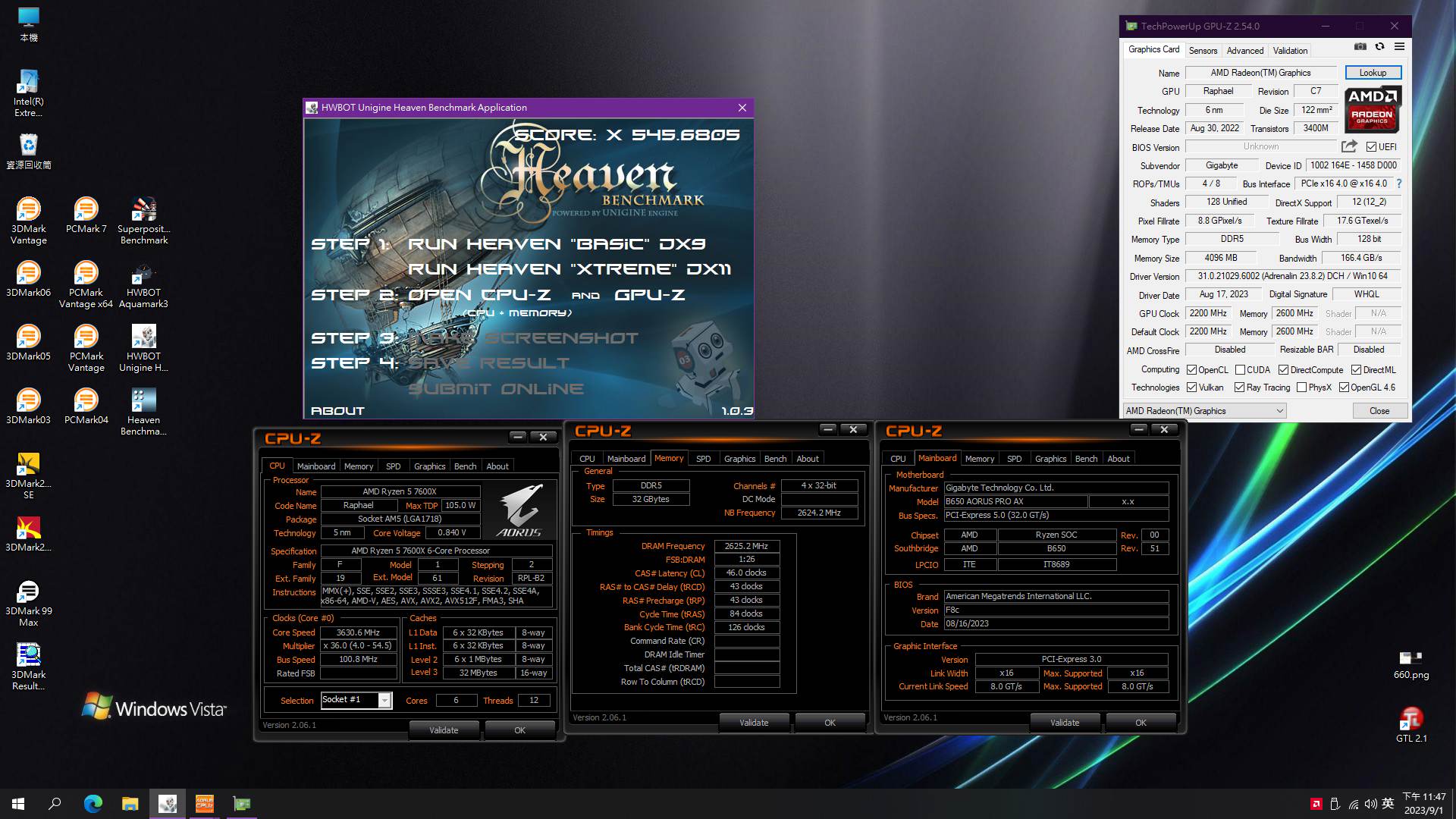Open the SPD tab in the Memory CPU-Z window
This screenshot has width=1456, height=819.
[703, 459]
